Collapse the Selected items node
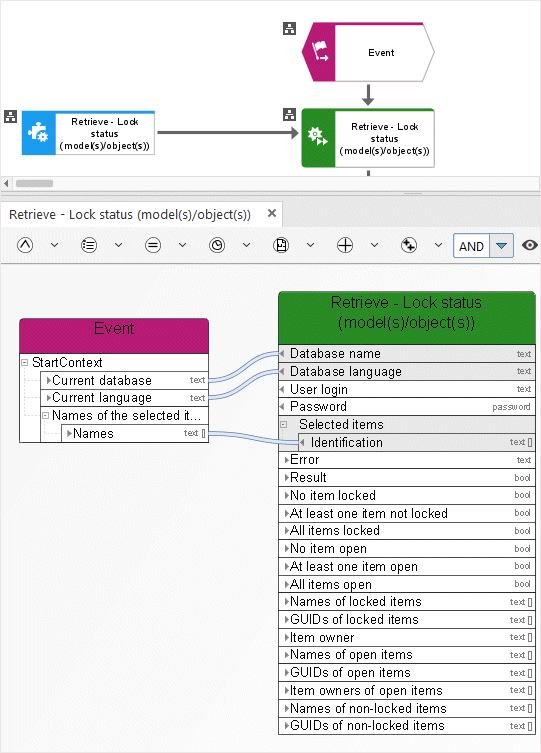541x753 pixels. click(284, 425)
